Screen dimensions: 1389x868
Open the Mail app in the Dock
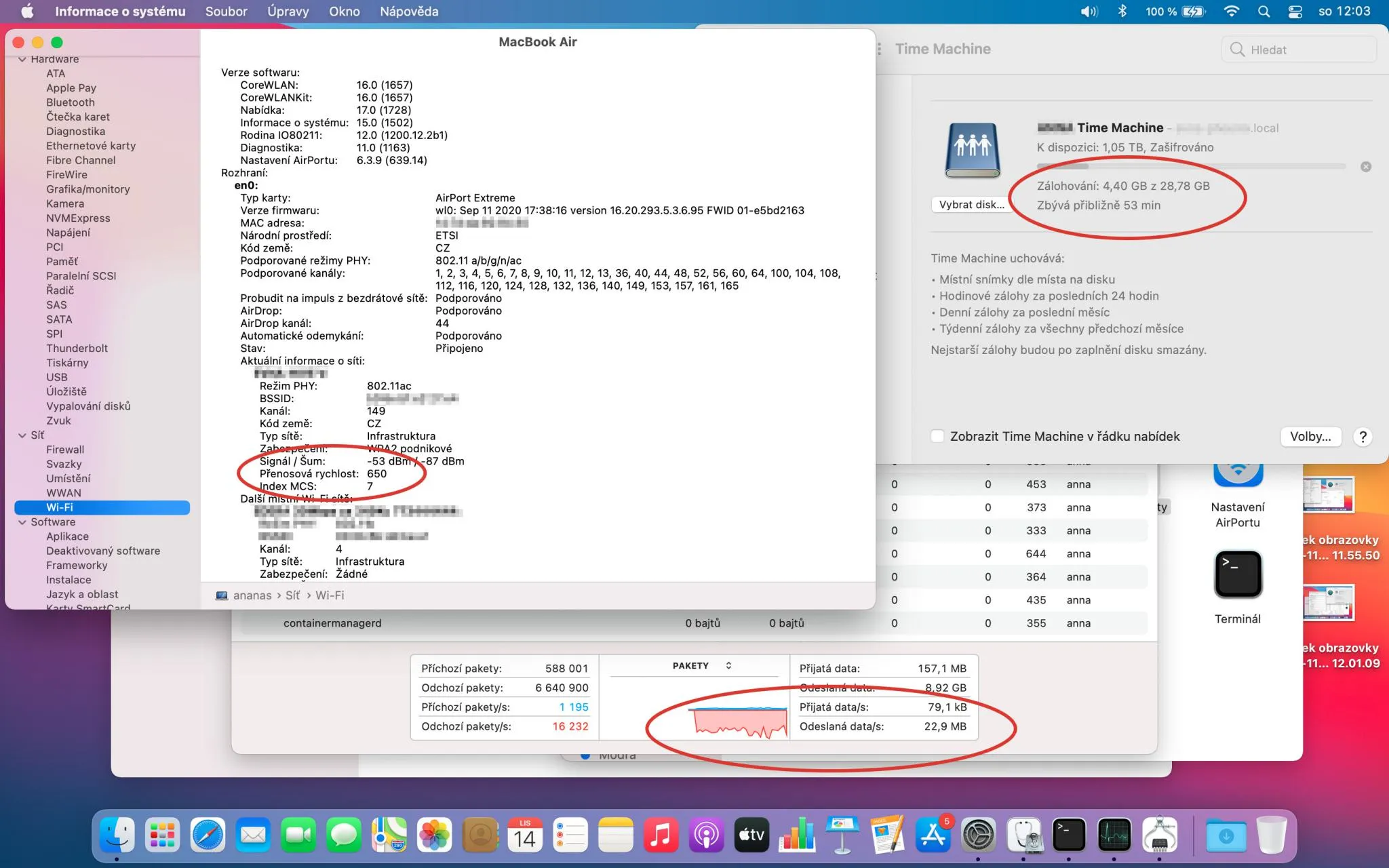click(x=253, y=834)
